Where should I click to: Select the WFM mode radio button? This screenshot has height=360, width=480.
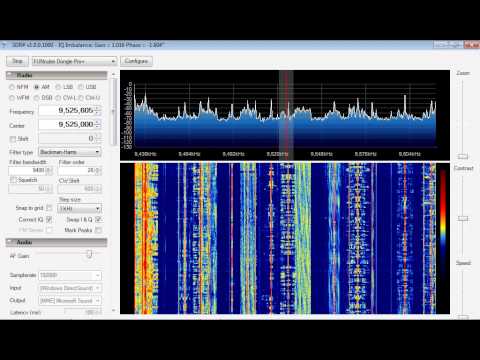12,98
